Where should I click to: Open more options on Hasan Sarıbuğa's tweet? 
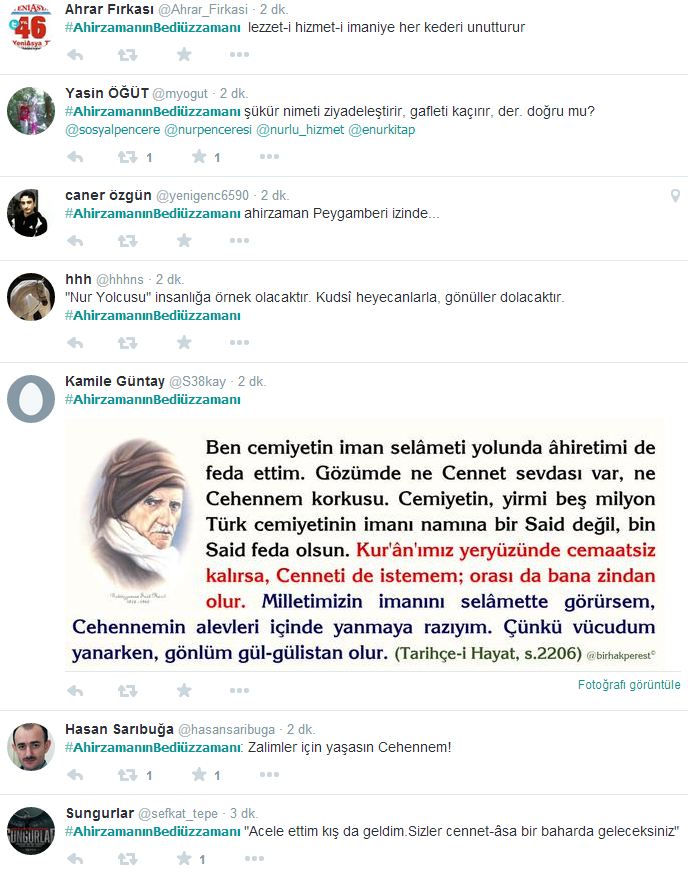pyautogui.click(x=269, y=774)
